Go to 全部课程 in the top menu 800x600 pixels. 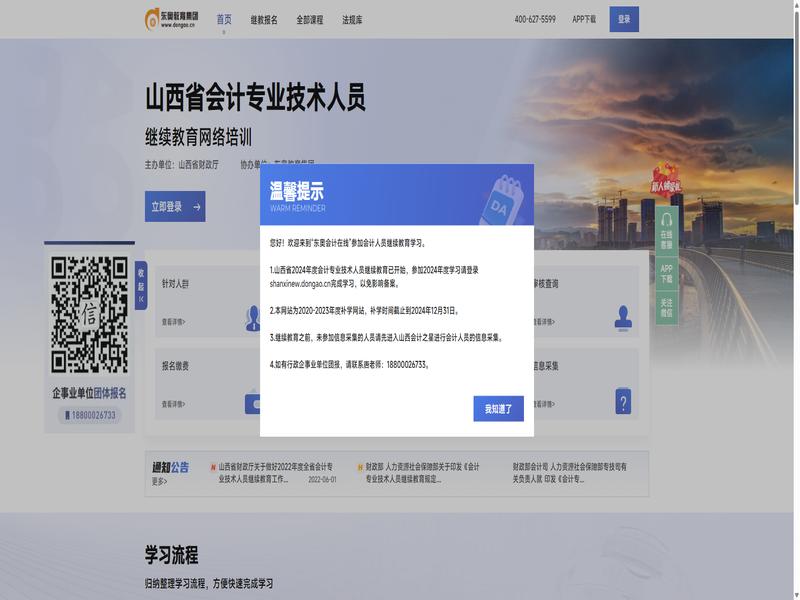pyautogui.click(x=310, y=19)
